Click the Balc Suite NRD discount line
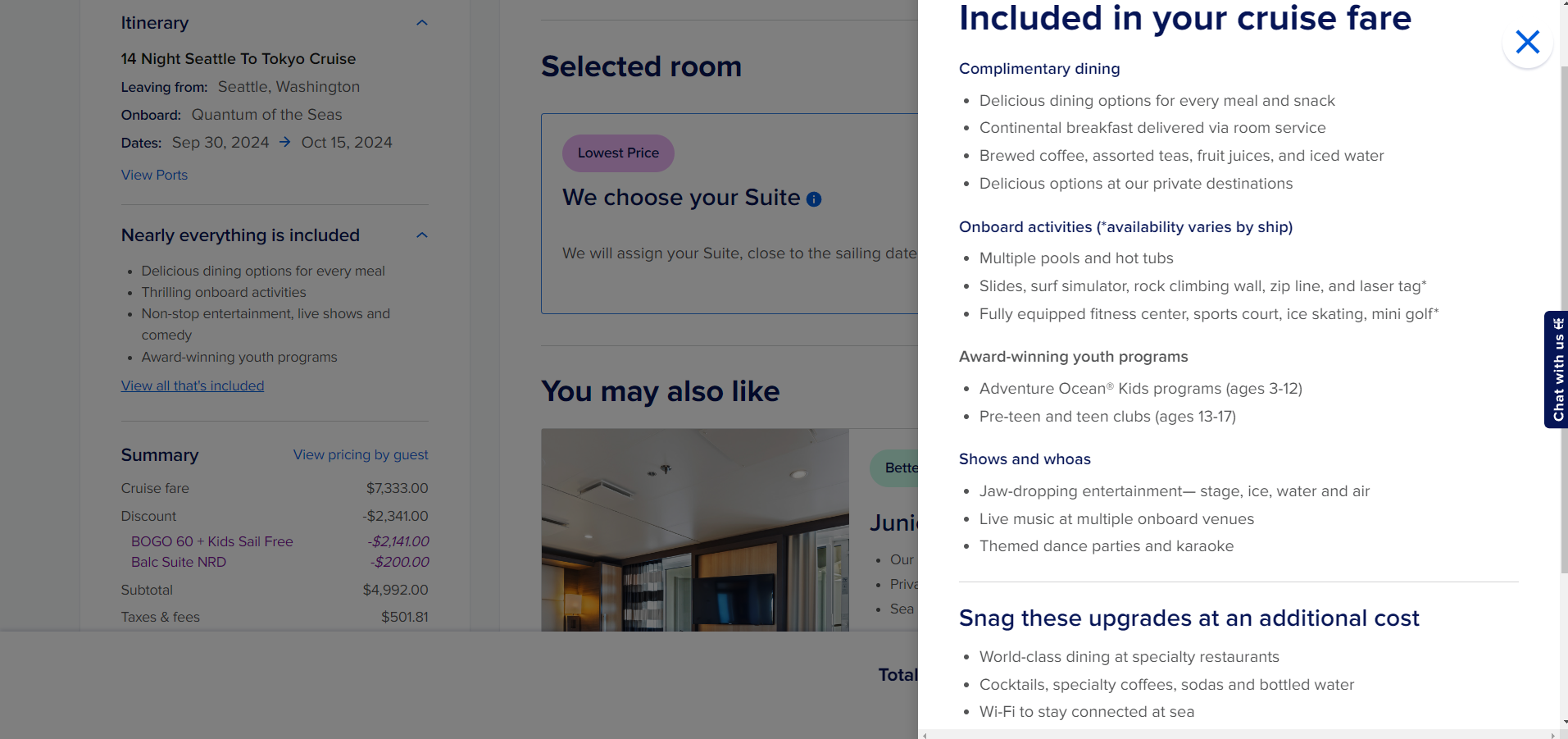 click(x=179, y=562)
